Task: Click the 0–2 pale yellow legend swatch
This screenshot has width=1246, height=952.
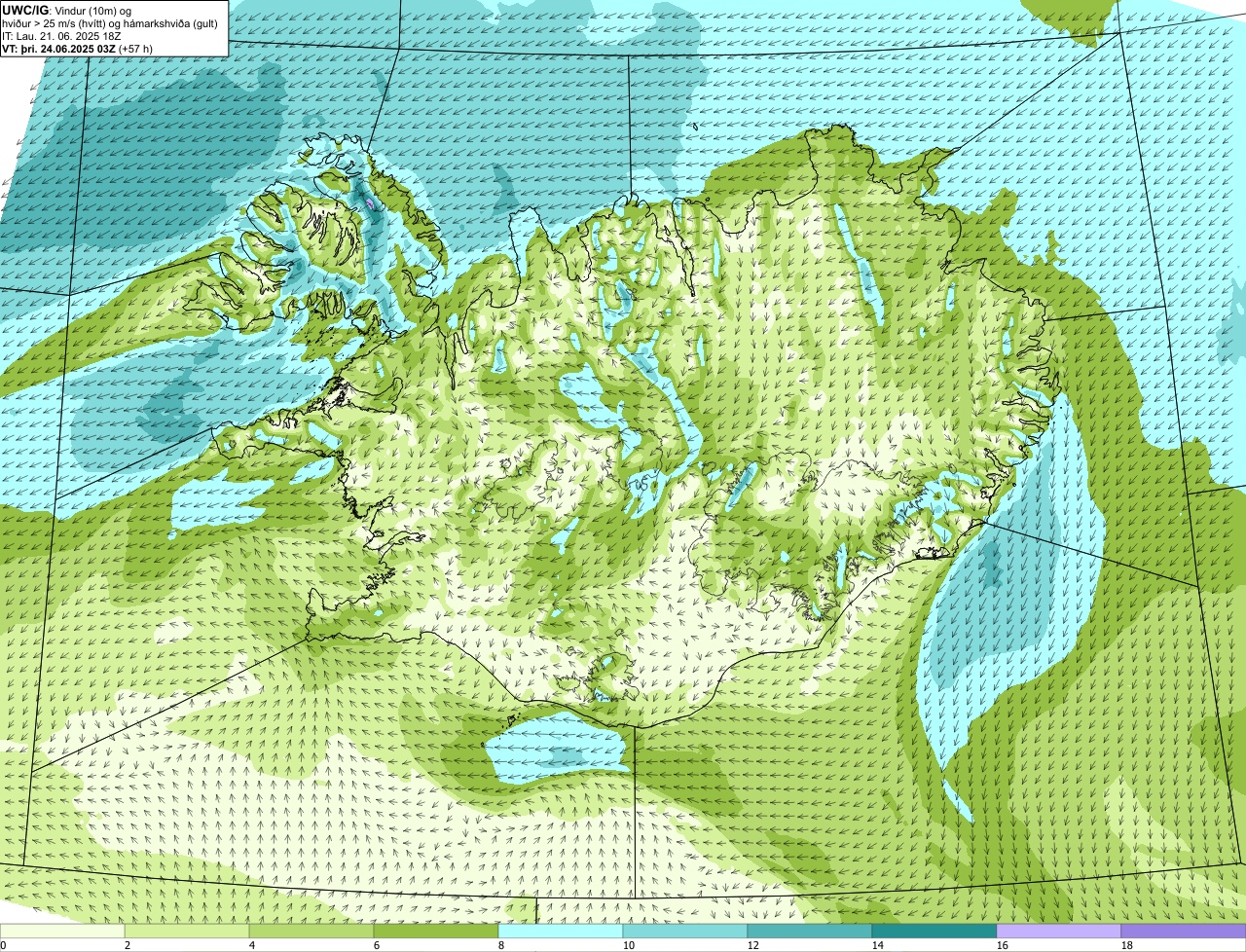Action: pyautogui.click(x=62, y=931)
